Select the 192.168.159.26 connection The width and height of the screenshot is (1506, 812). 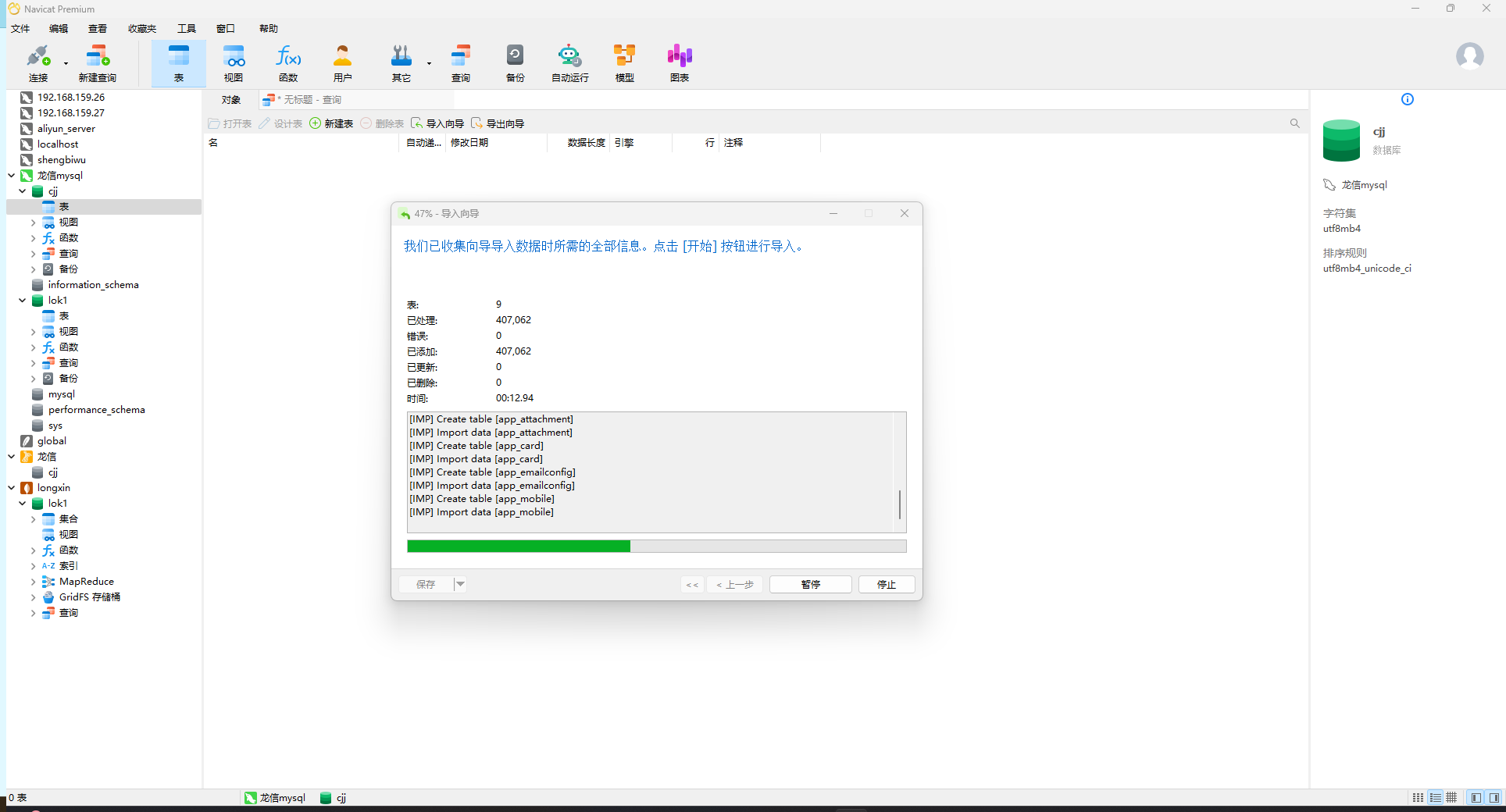pyautogui.click(x=70, y=98)
